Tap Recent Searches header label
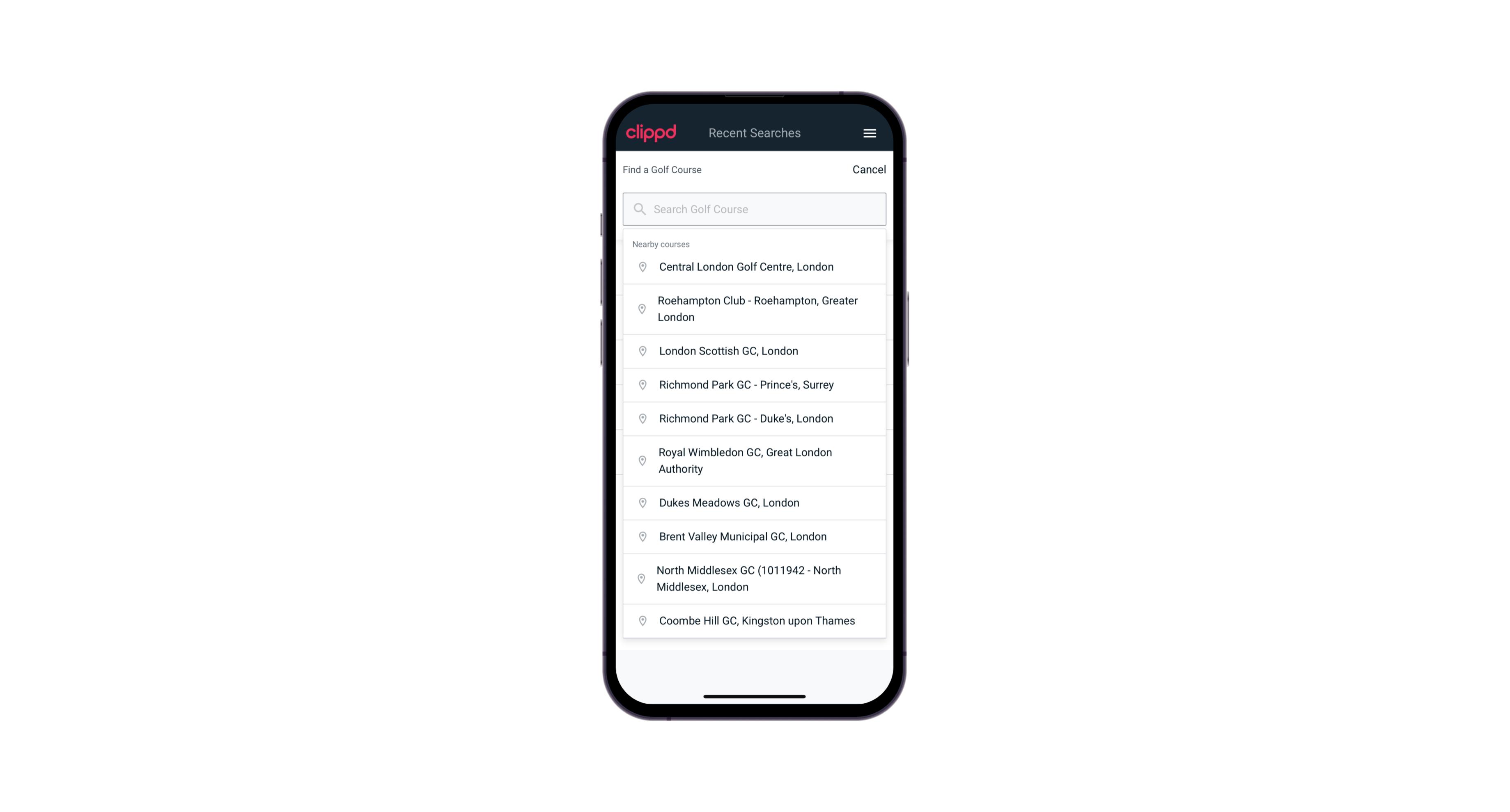 tap(755, 132)
